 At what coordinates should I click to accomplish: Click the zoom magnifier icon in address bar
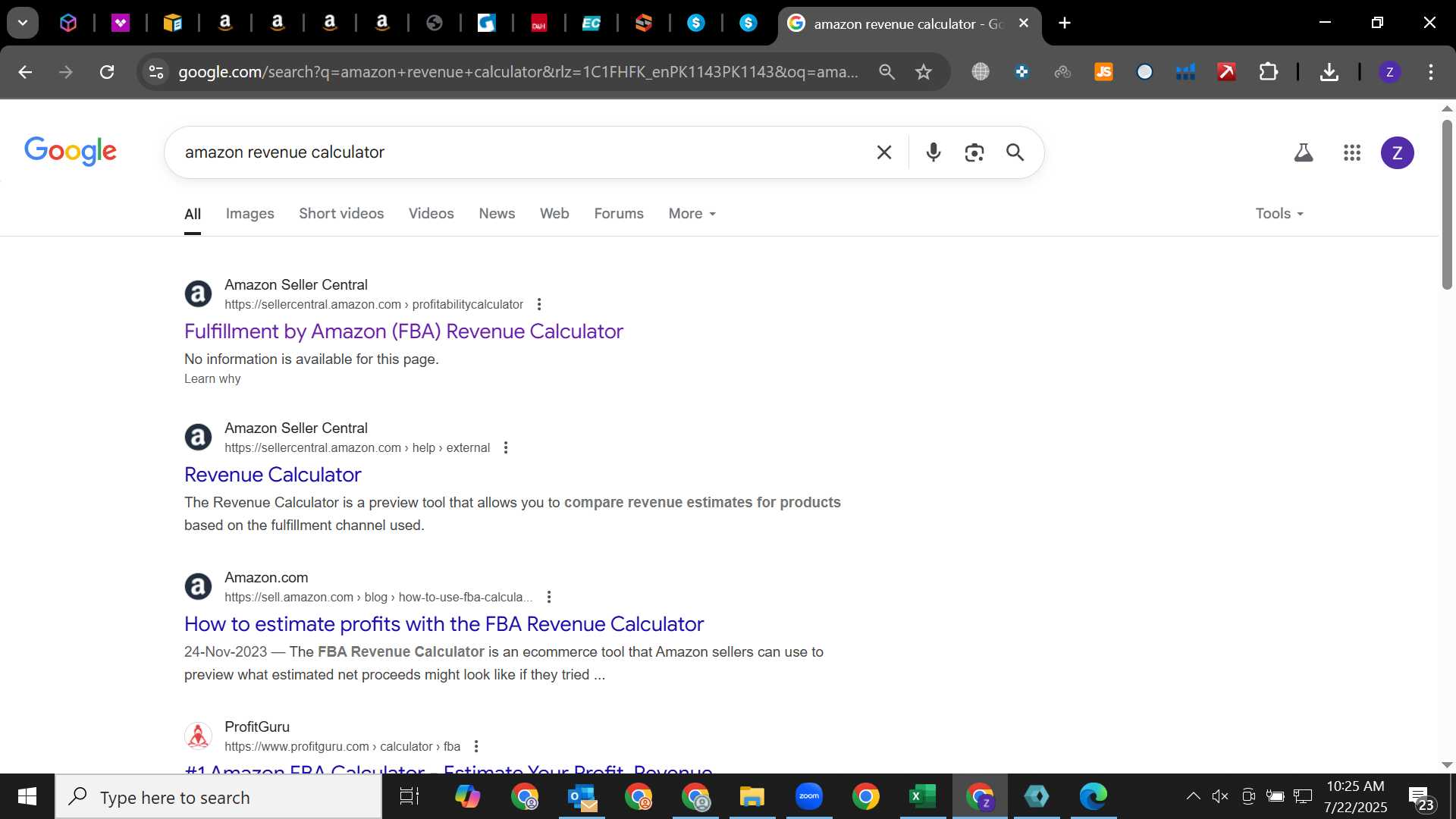point(886,72)
